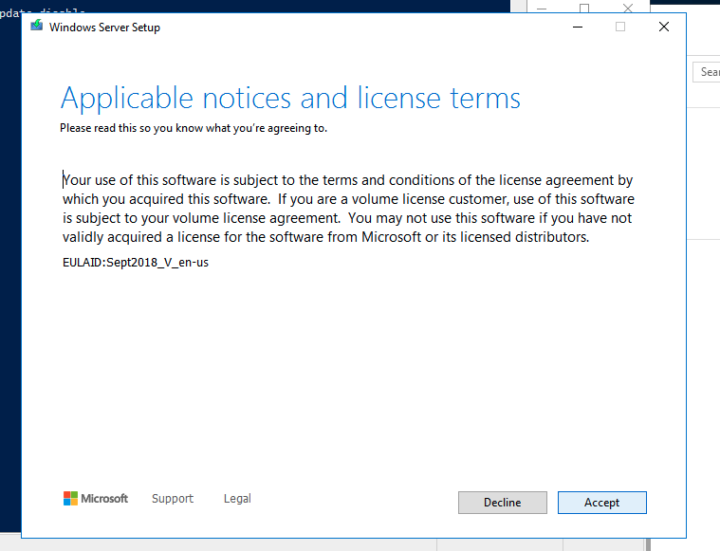Screen dimensions: 720x551
Task: Close the Windows Server Setup window
Action: tap(663, 27)
